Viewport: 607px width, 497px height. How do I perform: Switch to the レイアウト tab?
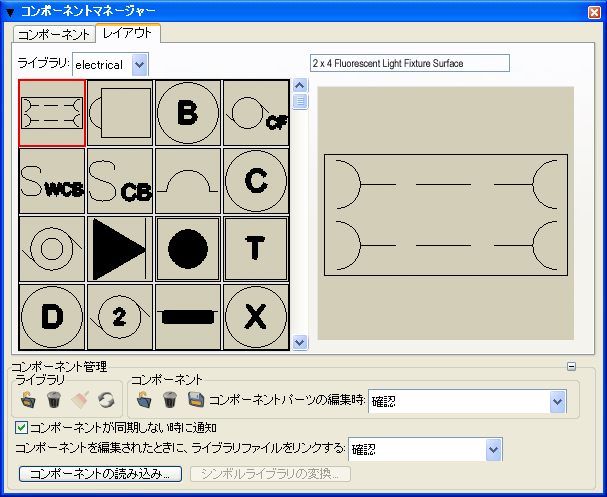[128, 33]
